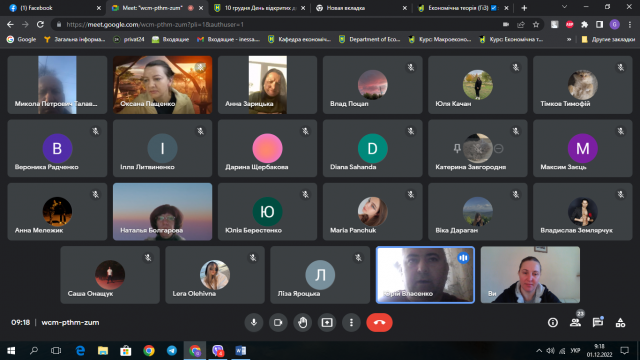Toggle the microphone in Meet controls

click(253, 322)
